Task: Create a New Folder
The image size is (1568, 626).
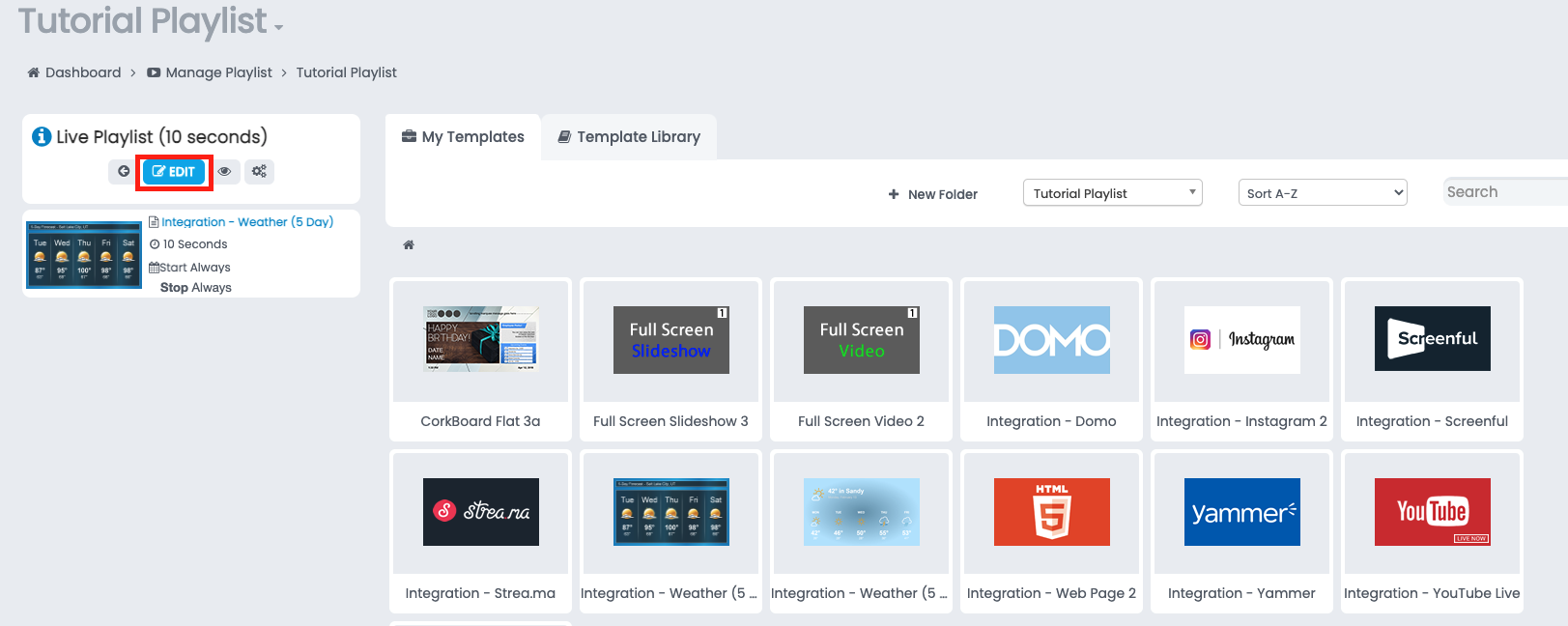Action: point(933,194)
